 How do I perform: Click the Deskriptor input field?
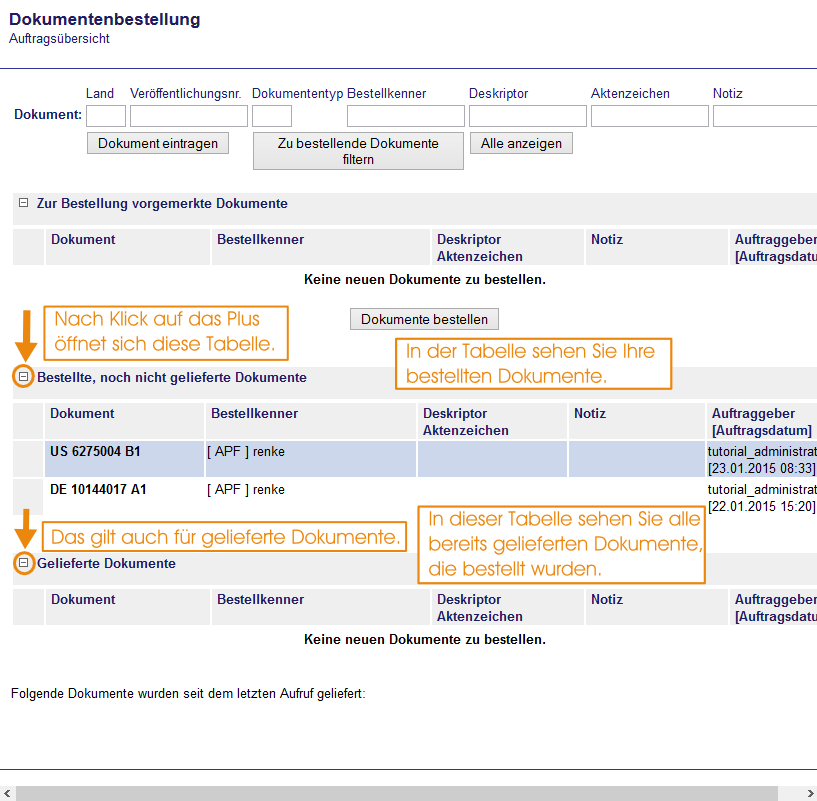click(528, 116)
